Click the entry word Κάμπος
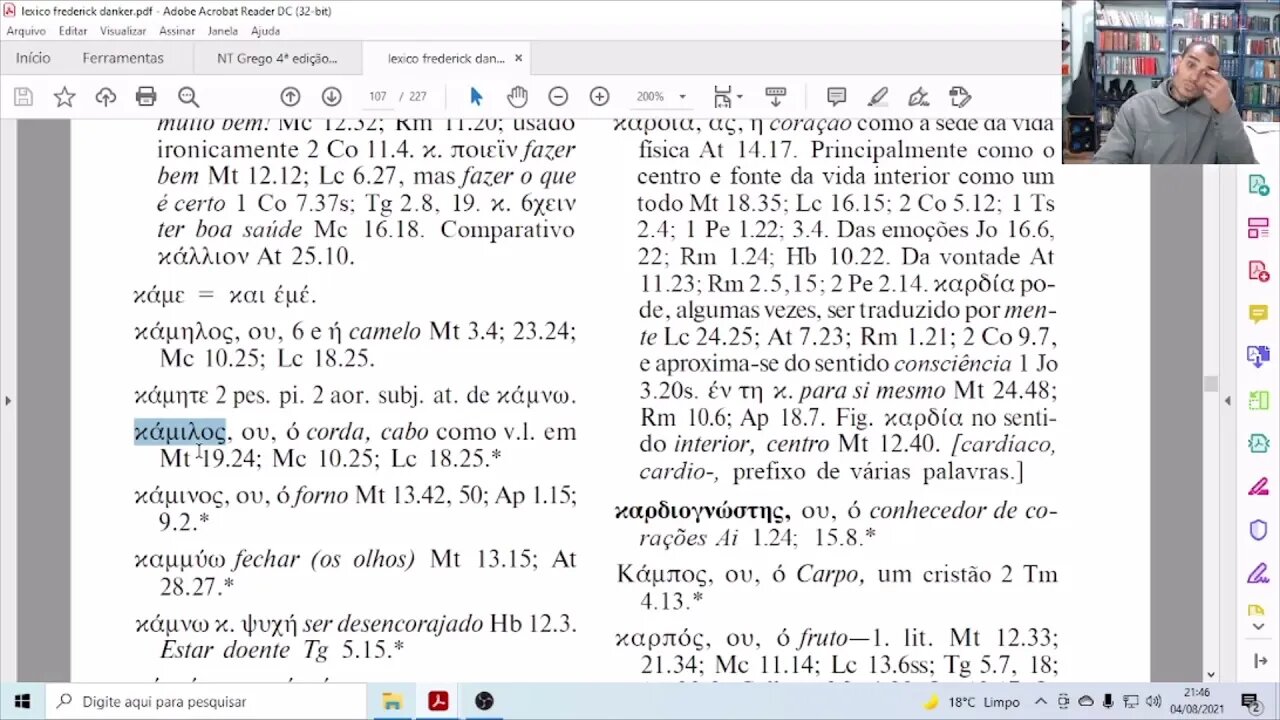The image size is (1280, 720). 661,575
